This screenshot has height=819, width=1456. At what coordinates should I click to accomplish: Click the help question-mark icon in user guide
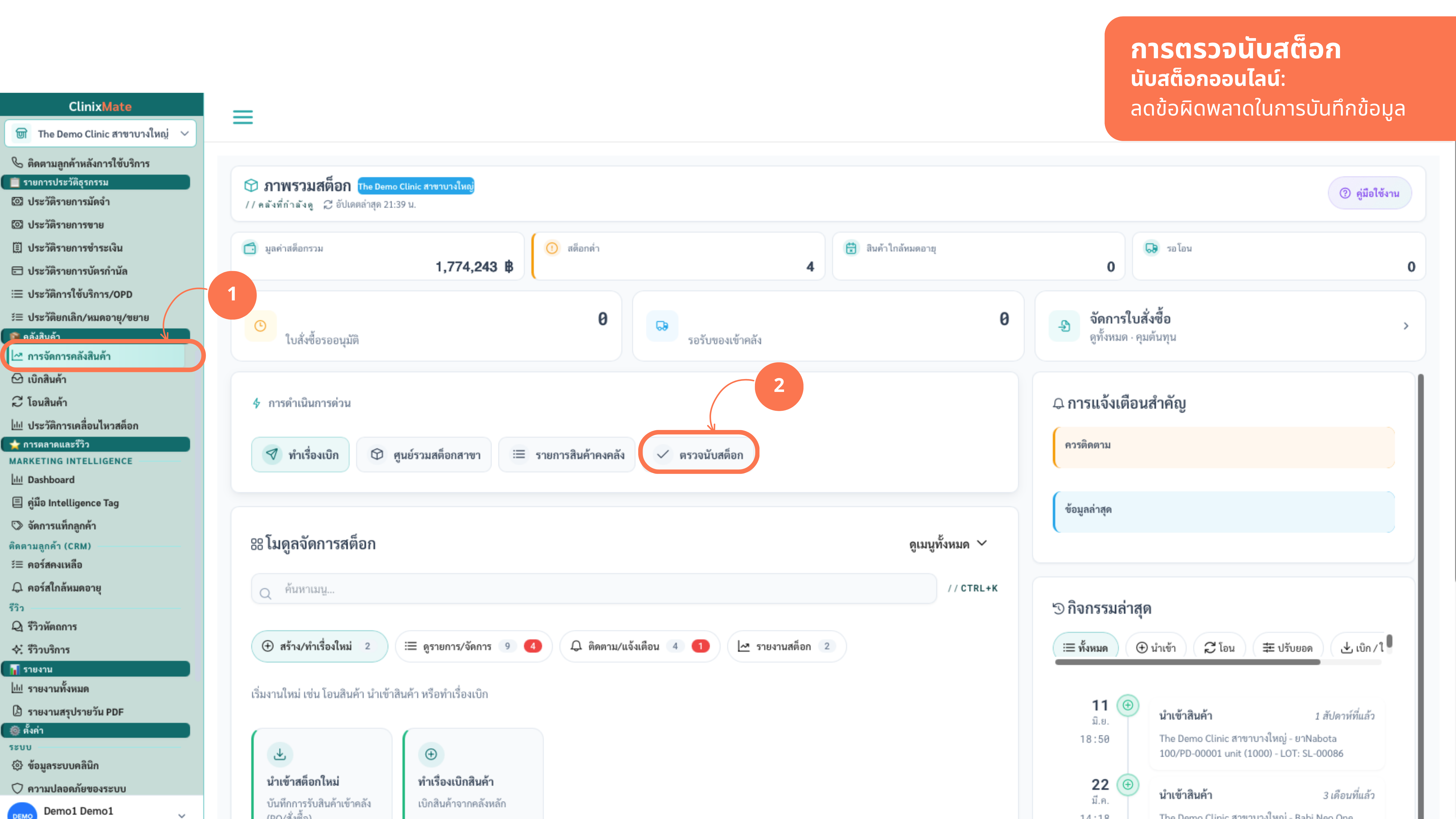coord(1345,193)
